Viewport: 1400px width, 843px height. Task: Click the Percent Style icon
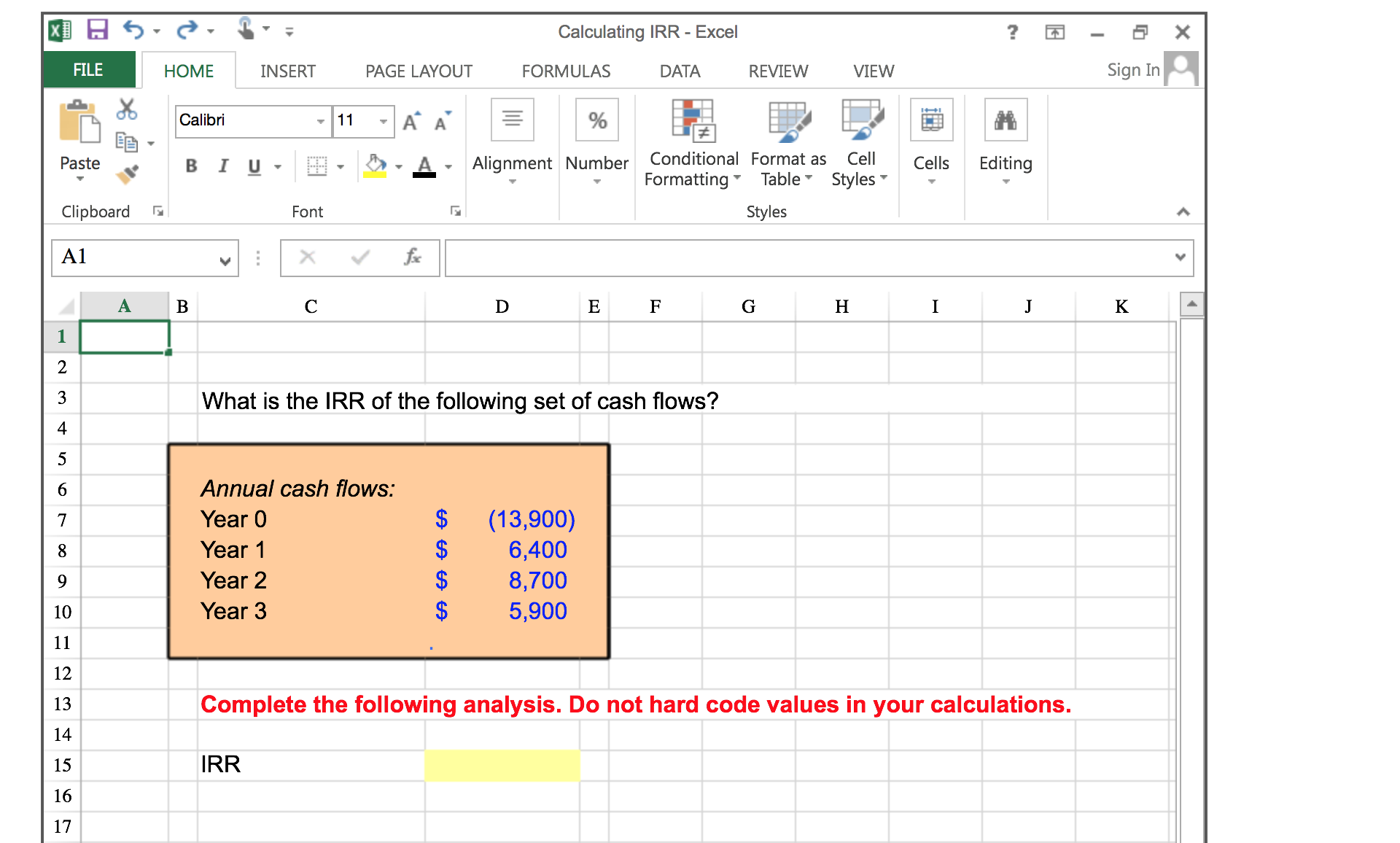[x=596, y=120]
